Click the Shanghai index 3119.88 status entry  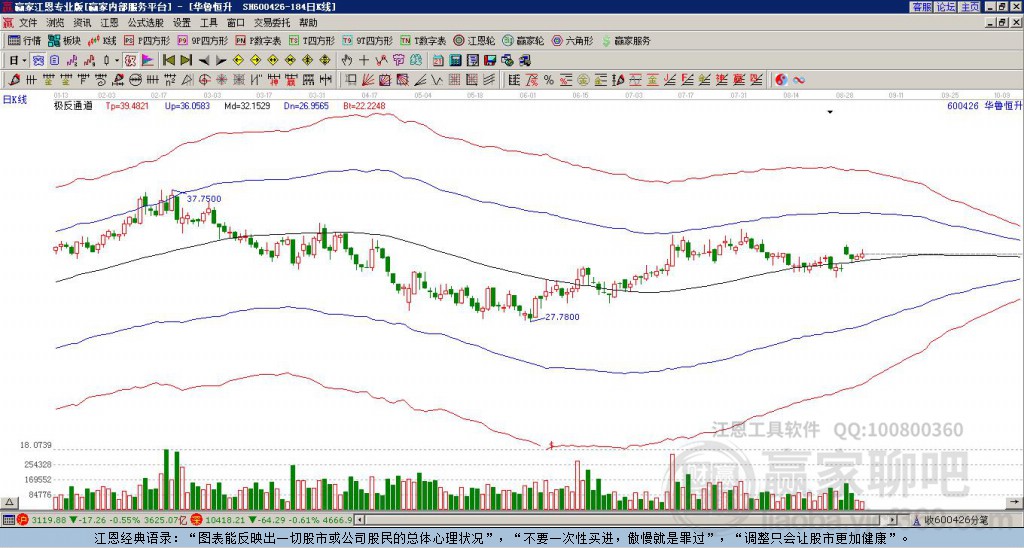click(100, 520)
